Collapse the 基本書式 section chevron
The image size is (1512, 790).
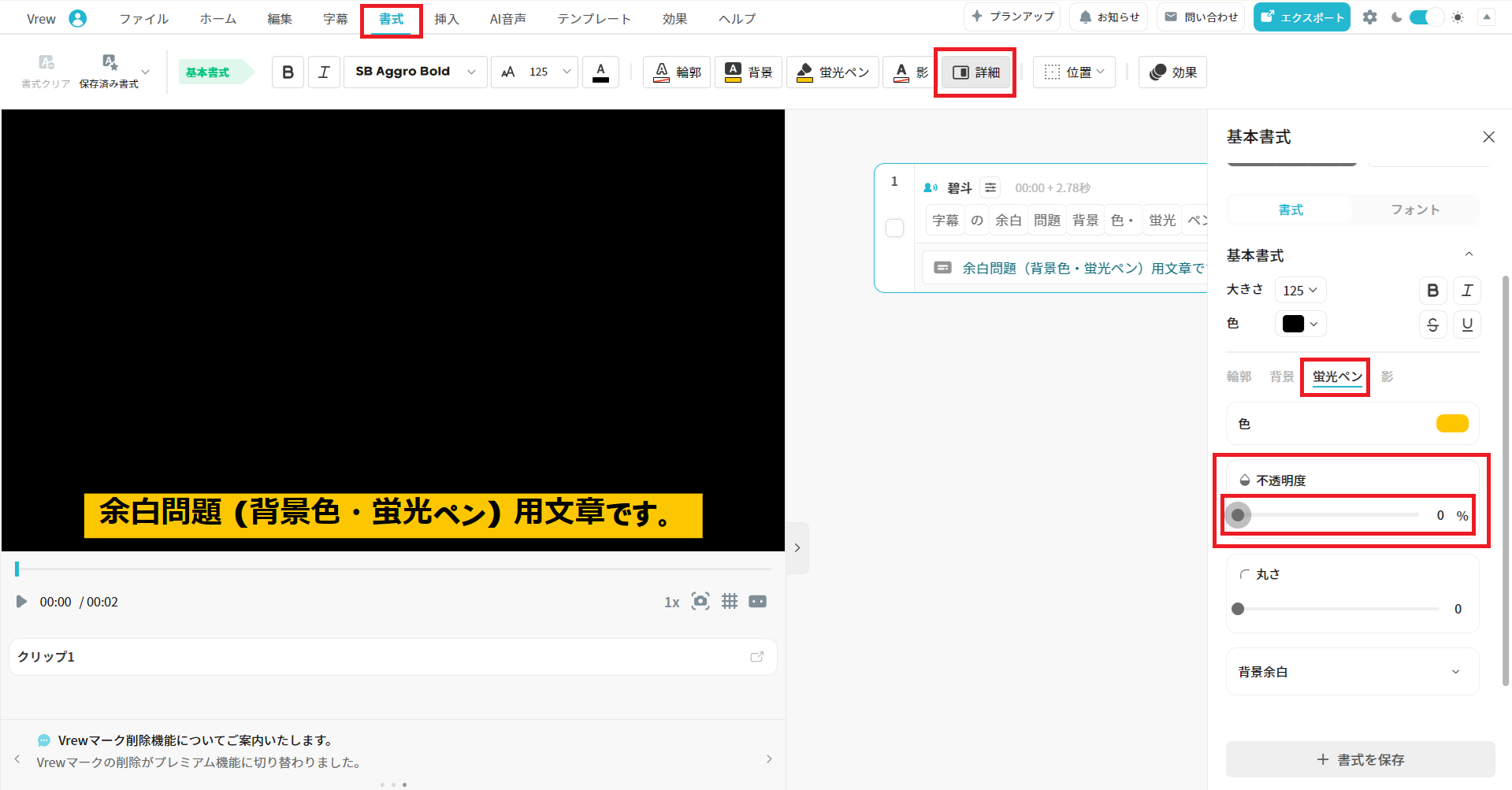[1469, 254]
